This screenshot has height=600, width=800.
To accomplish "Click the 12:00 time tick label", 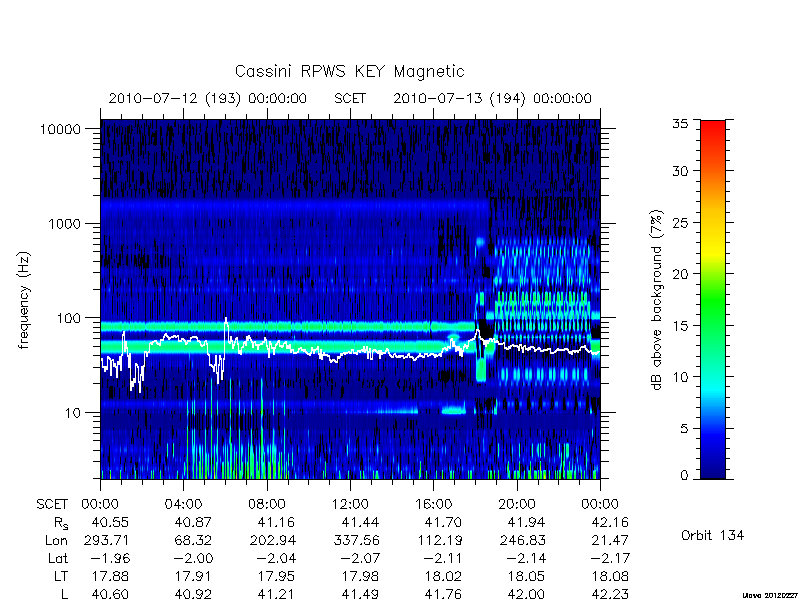I will click(x=350, y=505).
